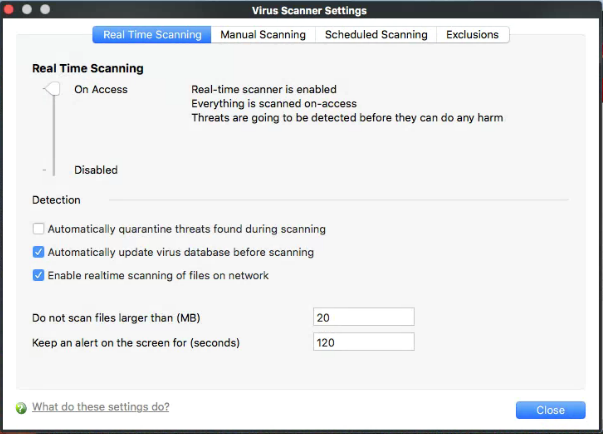Click the file size limit field
The width and height of the screenshot is (603, 434).
point(364,317)
